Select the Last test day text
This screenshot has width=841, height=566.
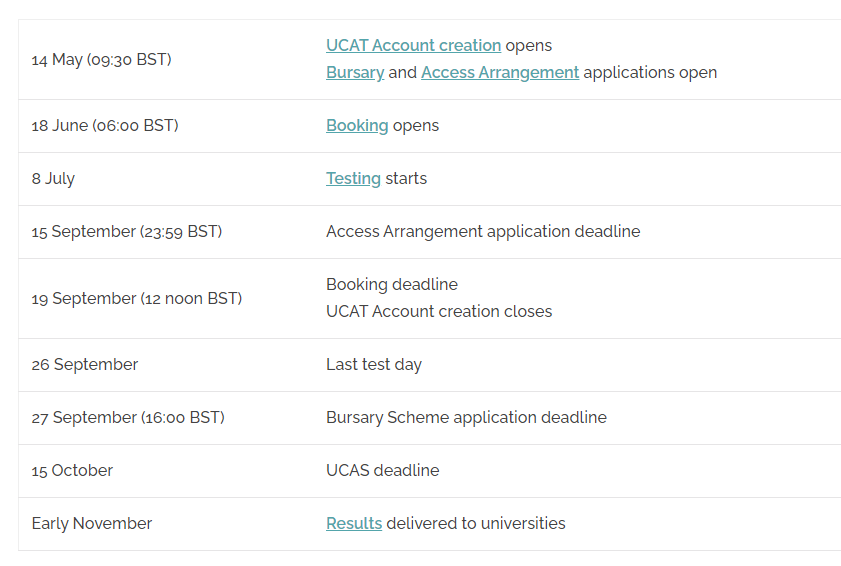[374, 365]
